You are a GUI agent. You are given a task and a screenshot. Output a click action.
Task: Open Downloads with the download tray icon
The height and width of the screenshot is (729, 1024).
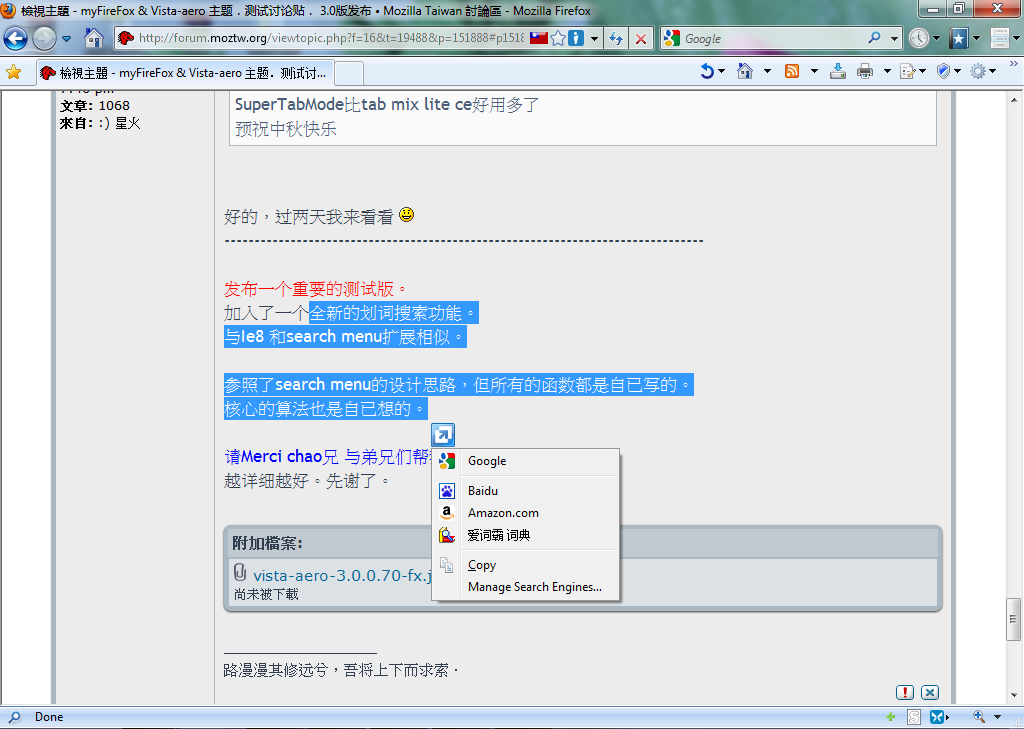click(838, 71)
